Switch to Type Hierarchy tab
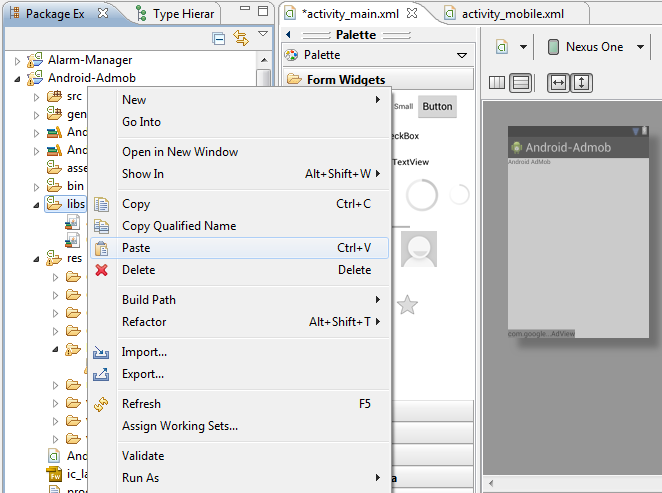 click(176, 14)
